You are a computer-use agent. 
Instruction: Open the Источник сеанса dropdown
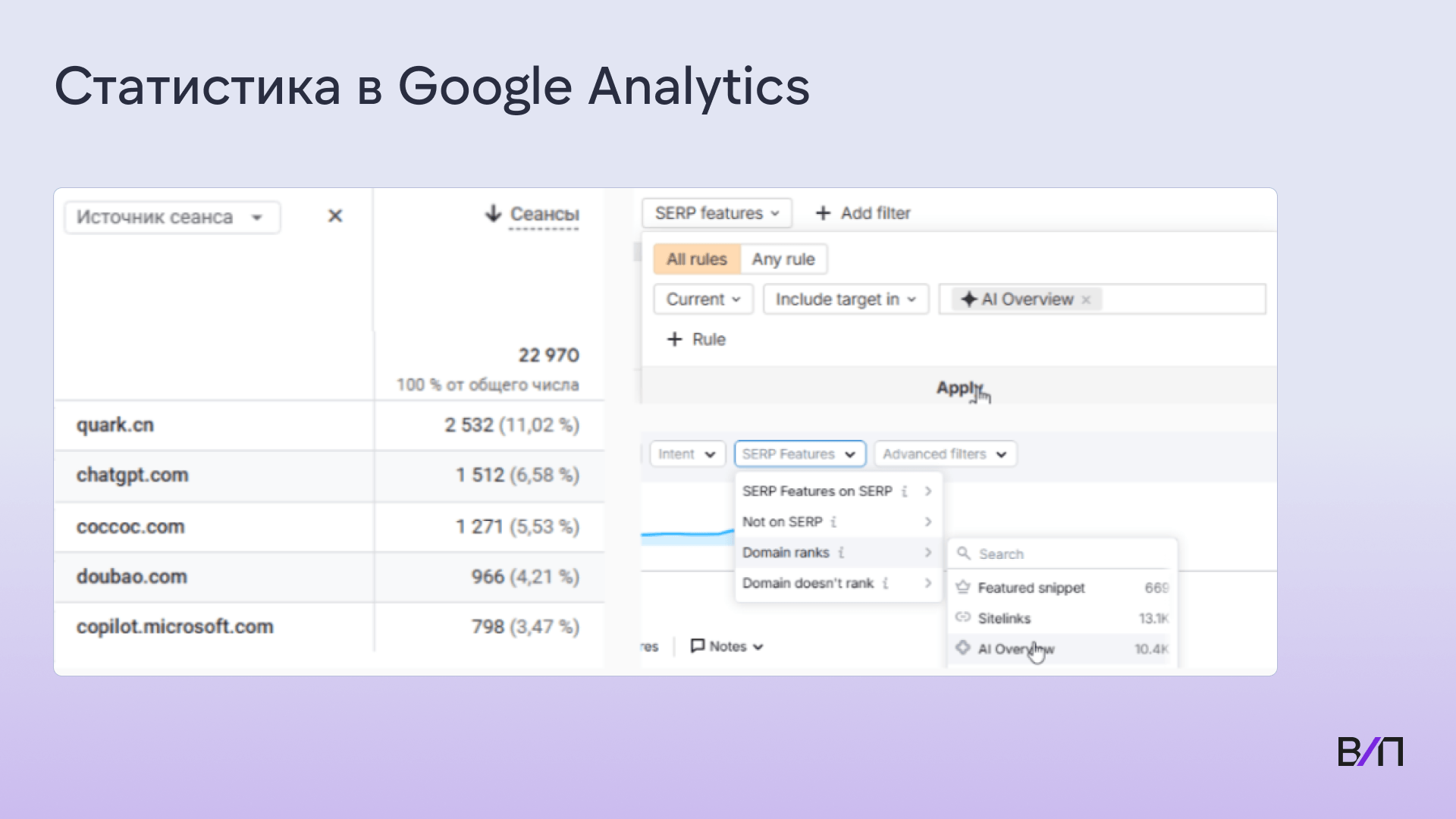click(x=172, y=218)
